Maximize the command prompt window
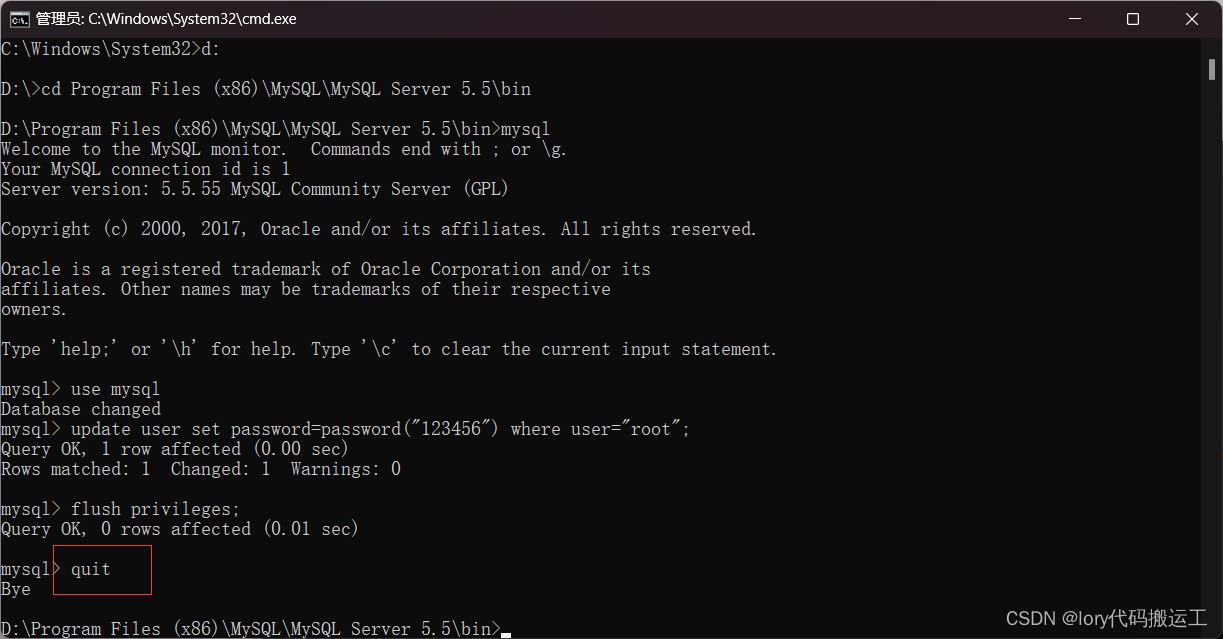Screen dimensions: 1223x639 (1133, 19)
